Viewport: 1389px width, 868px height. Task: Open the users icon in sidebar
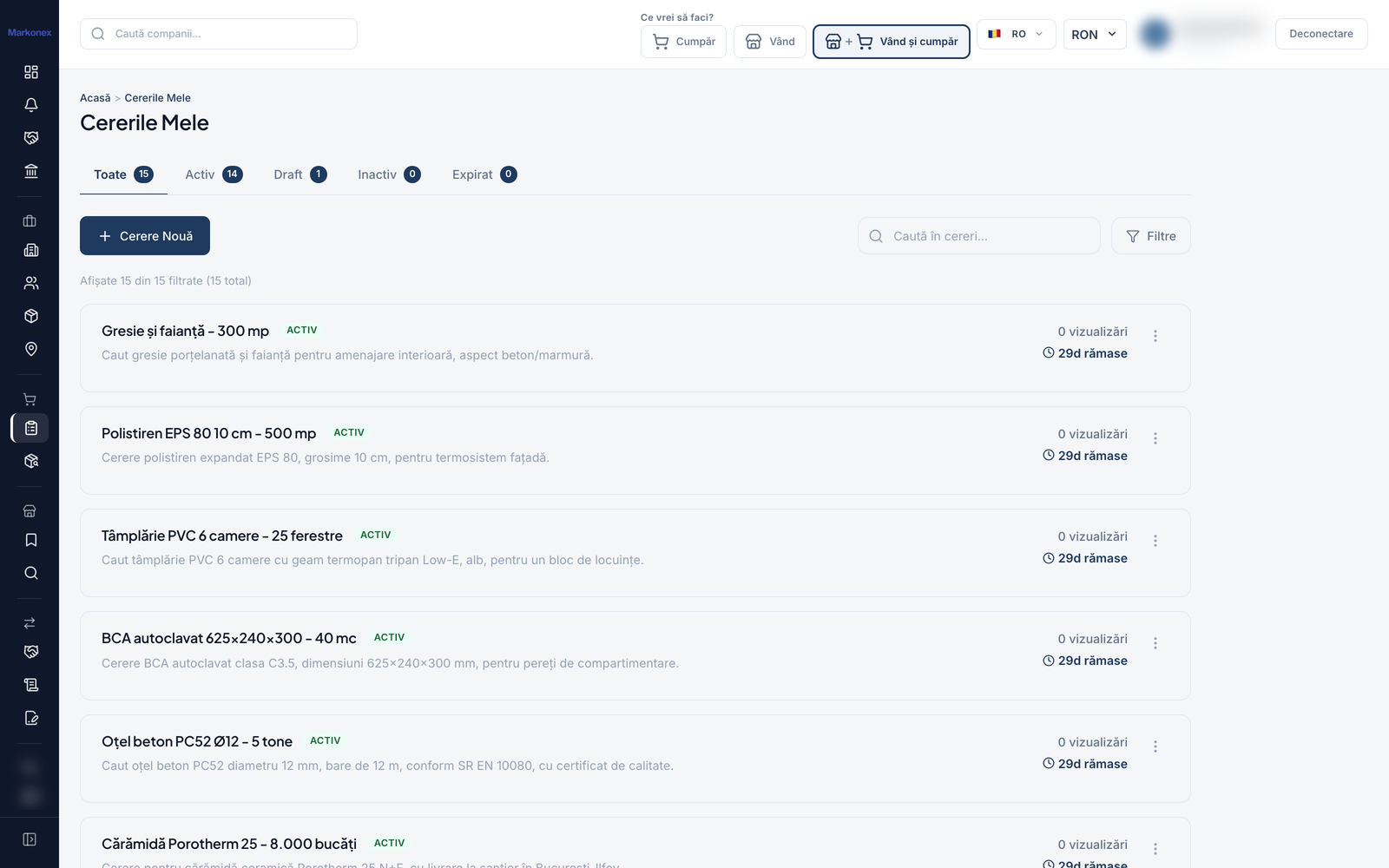click(31, 283)
